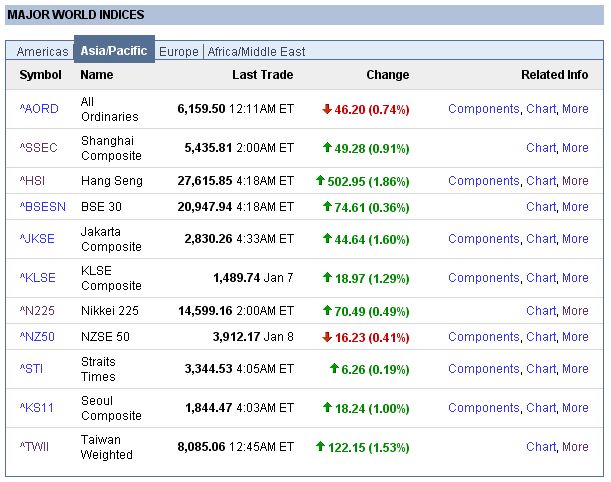Viewport: 611px width, 482px height.
Task: Click the green up arrow for Shanghai Composite
Action: tap(327, 147)
